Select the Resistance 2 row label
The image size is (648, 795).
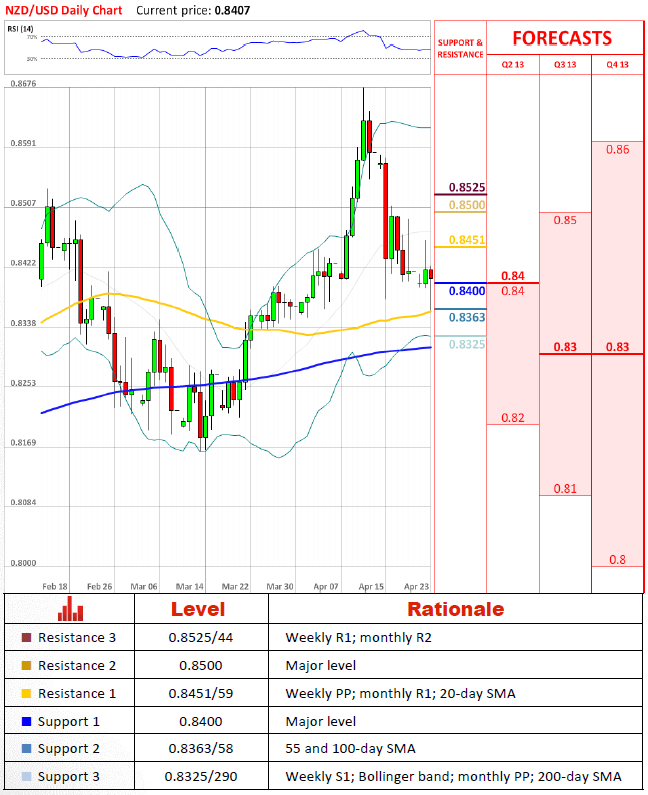tap(77, 665)
